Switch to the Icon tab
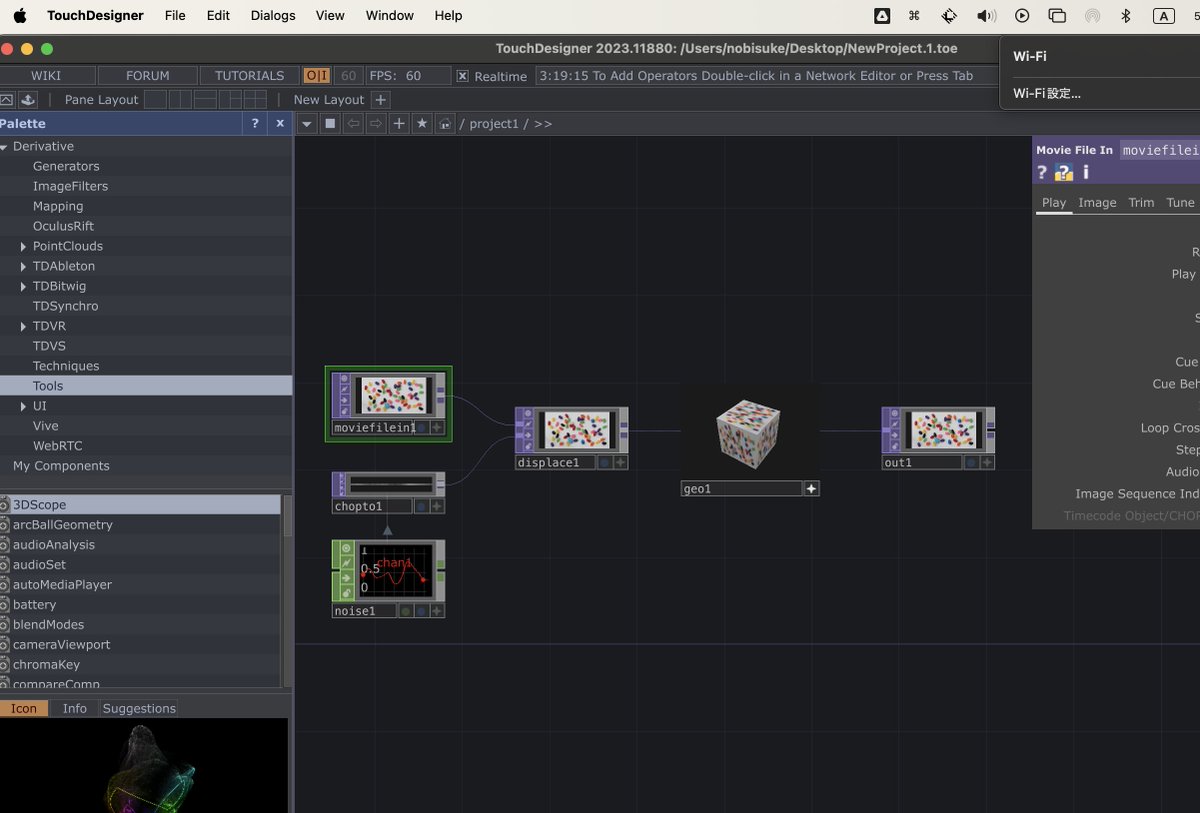 point(24,708)
